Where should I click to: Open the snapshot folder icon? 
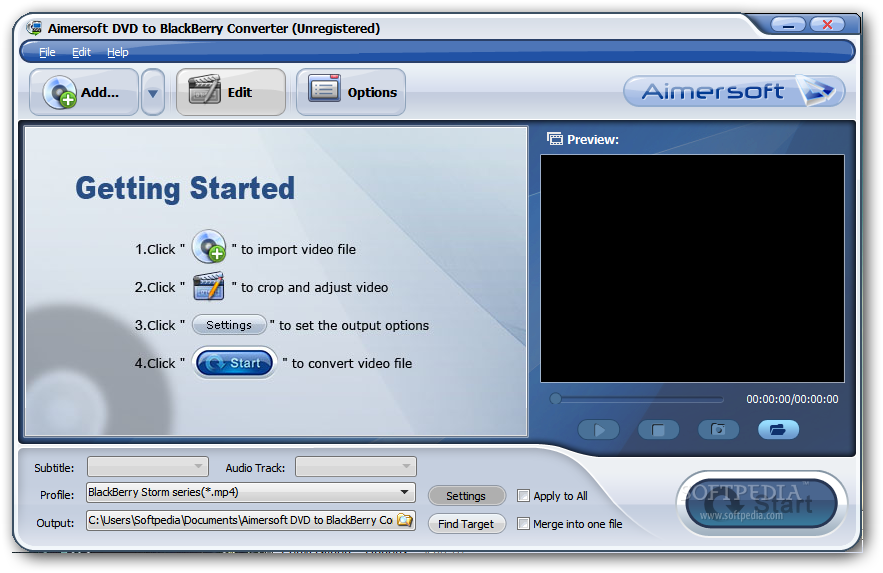(x=778, y=429)
